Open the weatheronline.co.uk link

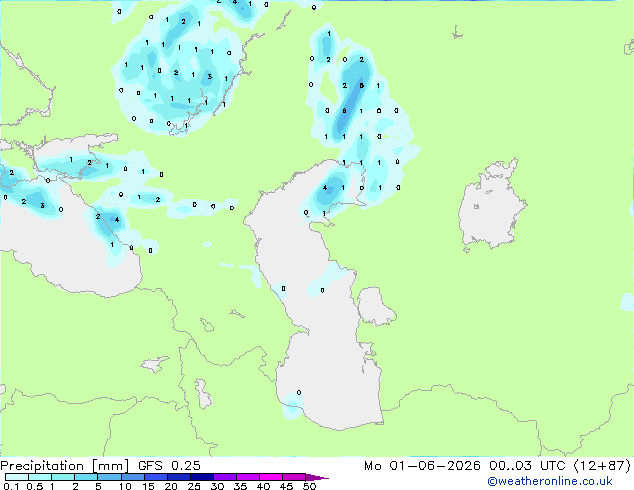pos(550,481)
